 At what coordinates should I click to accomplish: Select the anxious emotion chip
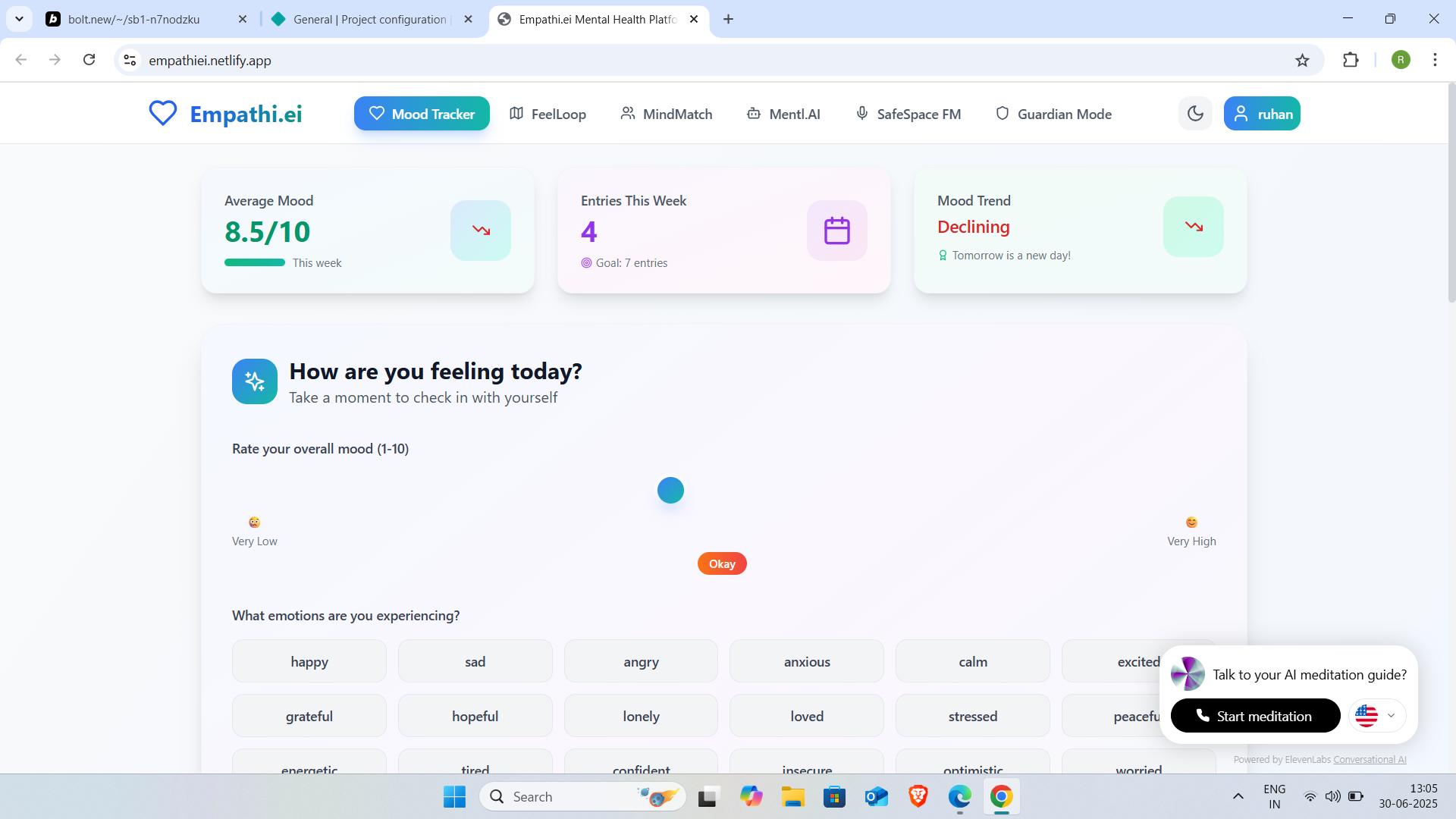point(807,661)
